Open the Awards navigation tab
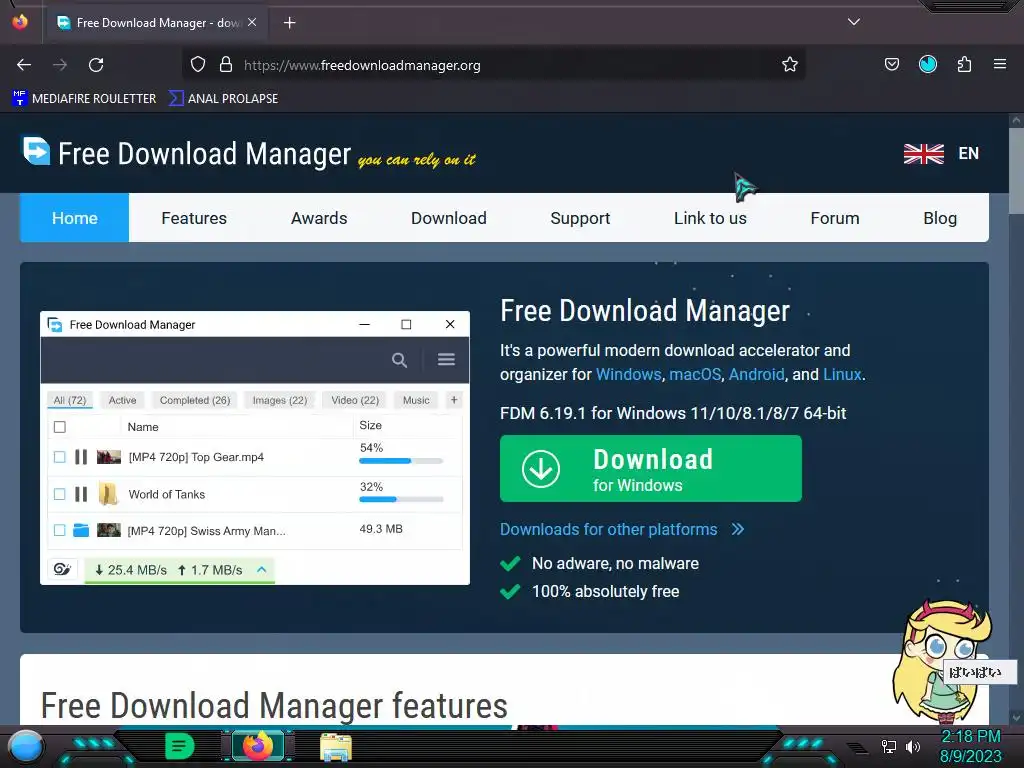The height and width of the screenshot is (768, 1024). point(319,218)
